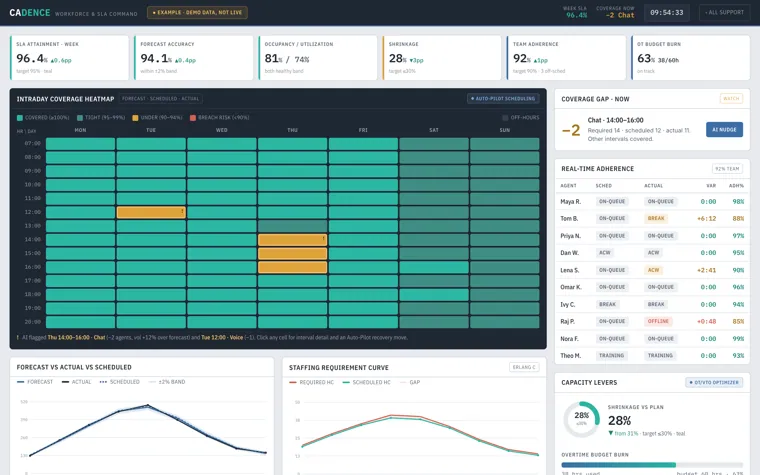Click the 09:54:33 clock display
This screenshot has width=760, height=475.
click(666, 13)
